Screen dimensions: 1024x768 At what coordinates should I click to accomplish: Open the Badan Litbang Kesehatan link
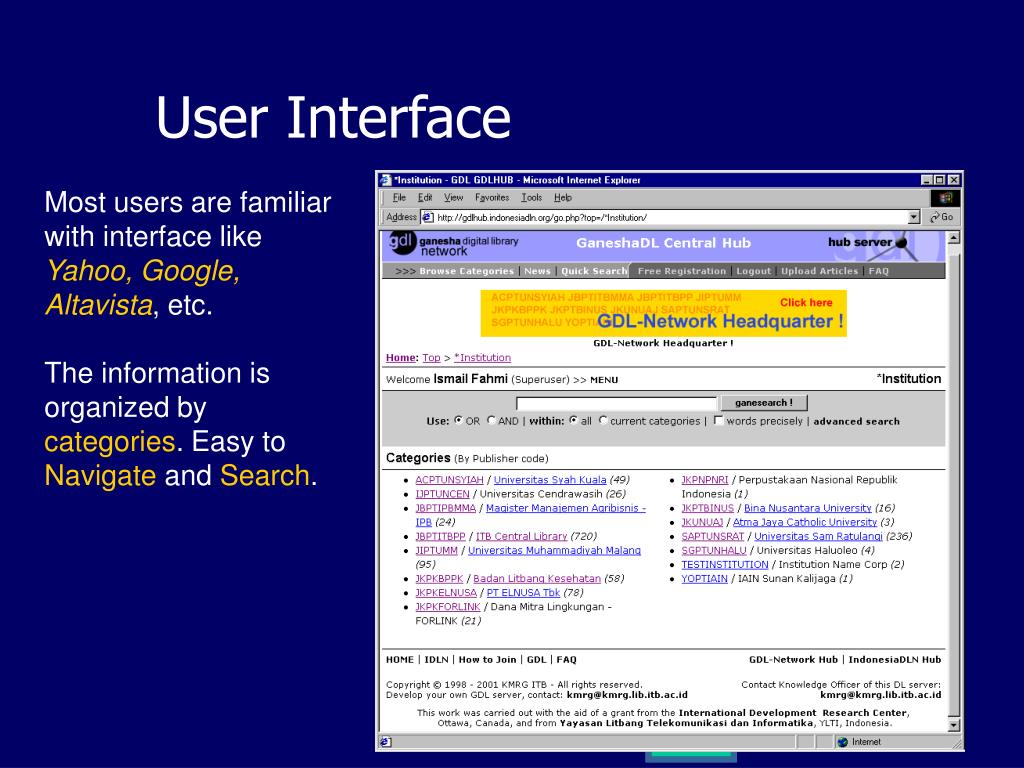(x=537, y=579)
